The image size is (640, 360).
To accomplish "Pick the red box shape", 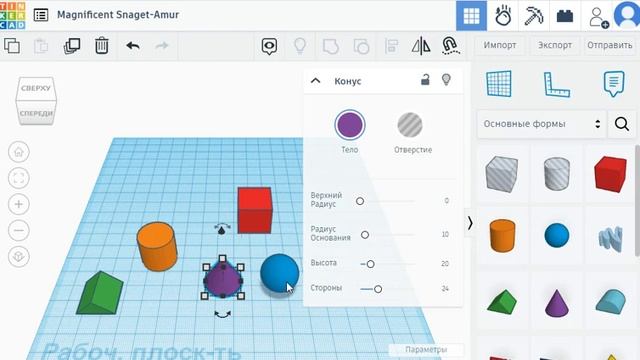I will click(x=611, y=174).
